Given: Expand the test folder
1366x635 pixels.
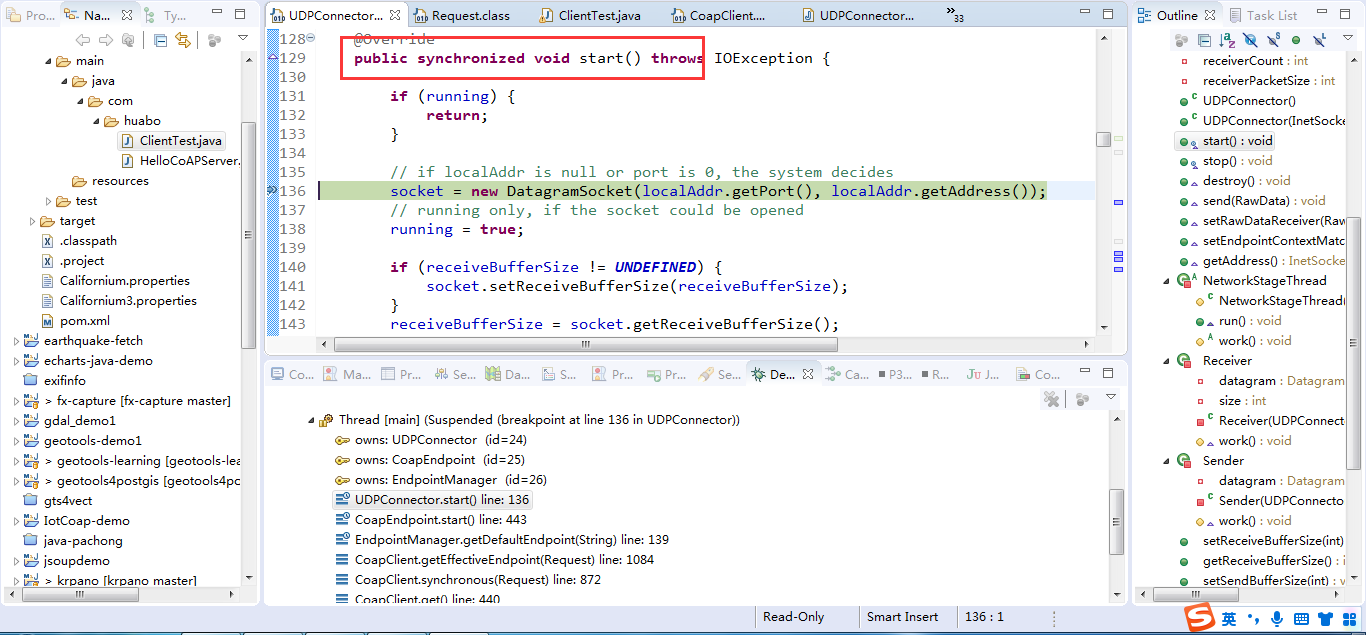Looking at the screenshot, I should [x=48, y=201].
